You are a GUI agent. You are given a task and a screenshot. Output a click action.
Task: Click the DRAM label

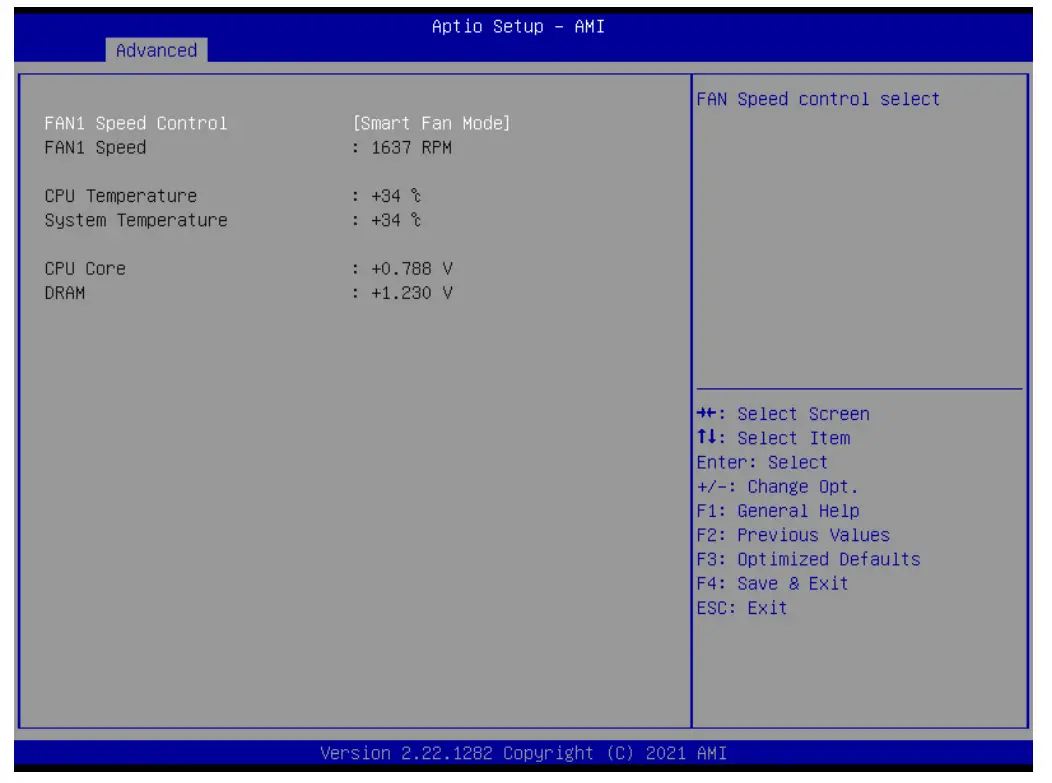64,293
